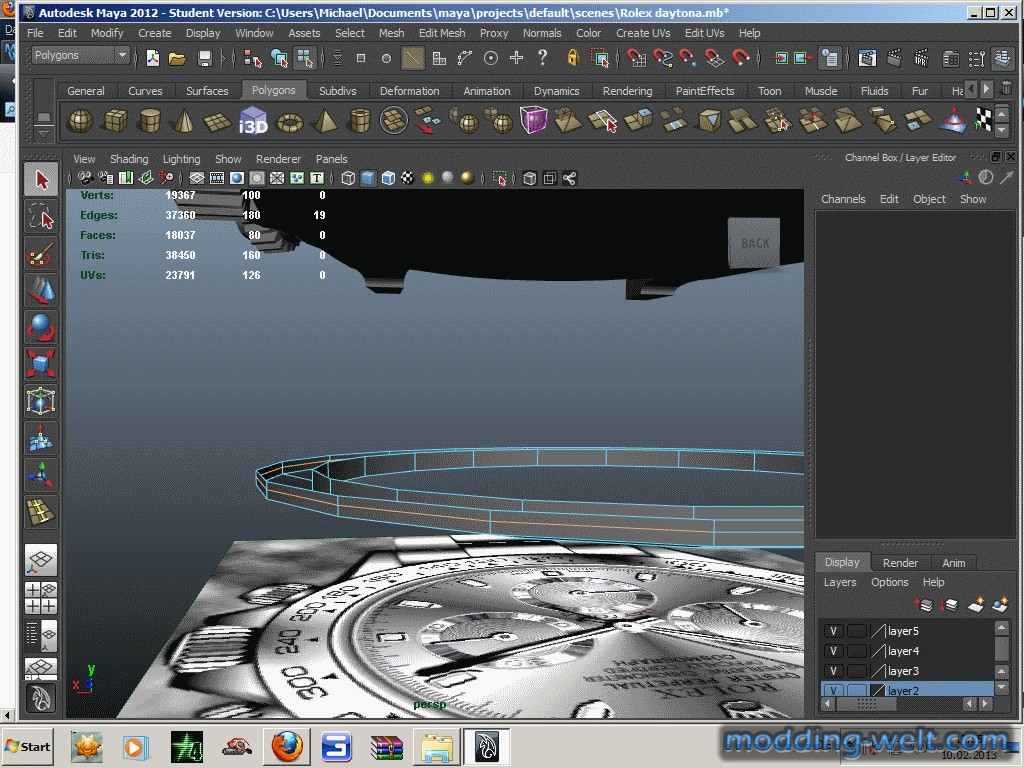Image resolution: width=1024 pixels, height=768 pixels.
Task: Open the Normals menu
Action: (542, 33)
